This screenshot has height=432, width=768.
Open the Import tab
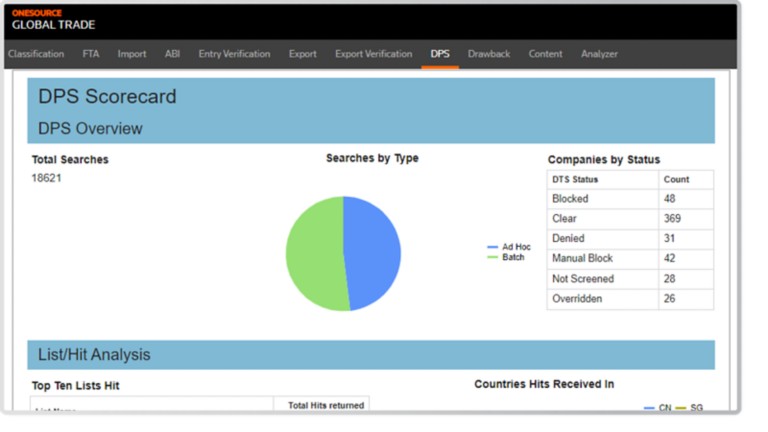[132, 54]
